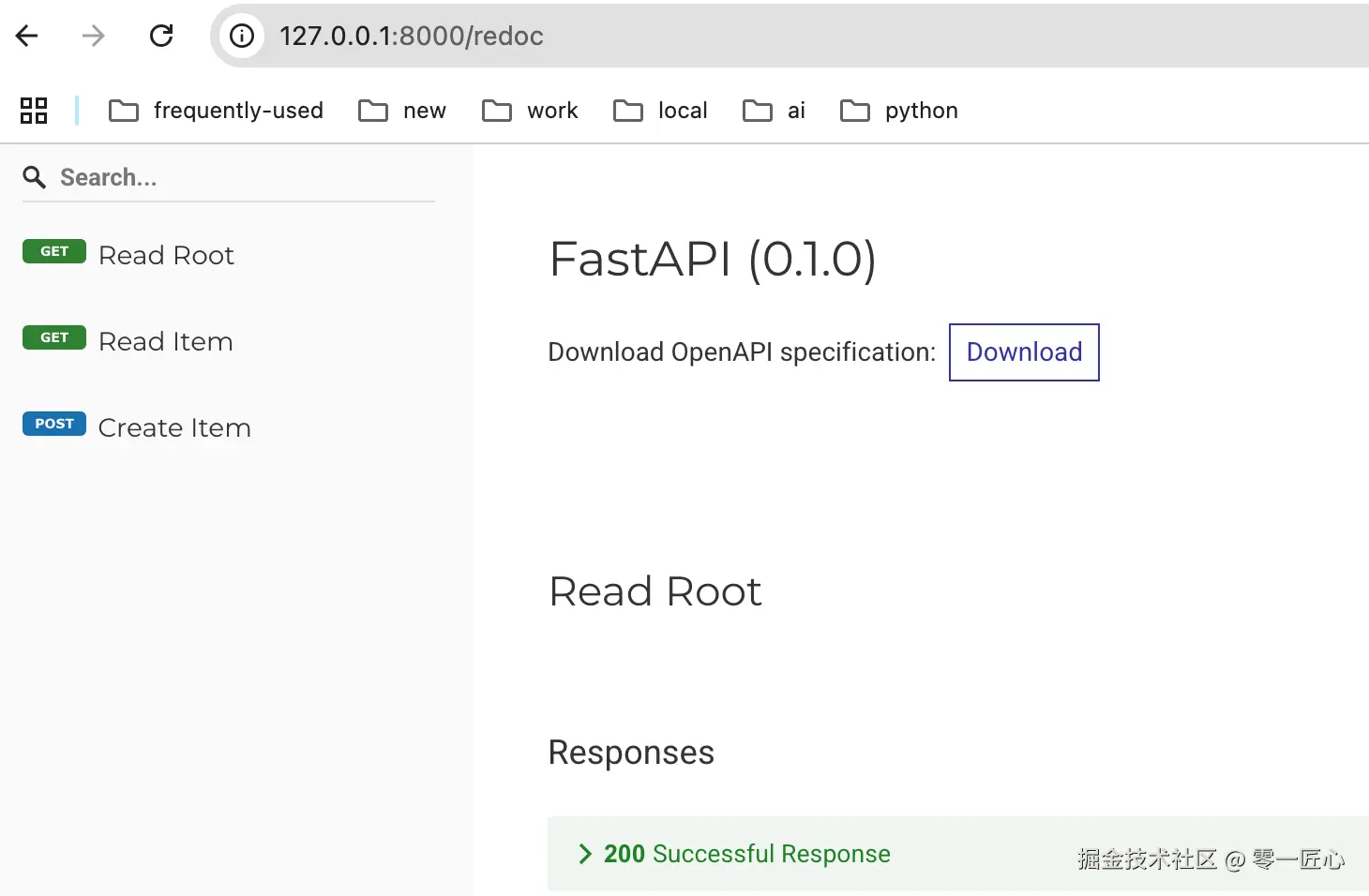Click the GET badge beside Read Root
This screenshot has height=896, width=1369.
tap(54, 251)
